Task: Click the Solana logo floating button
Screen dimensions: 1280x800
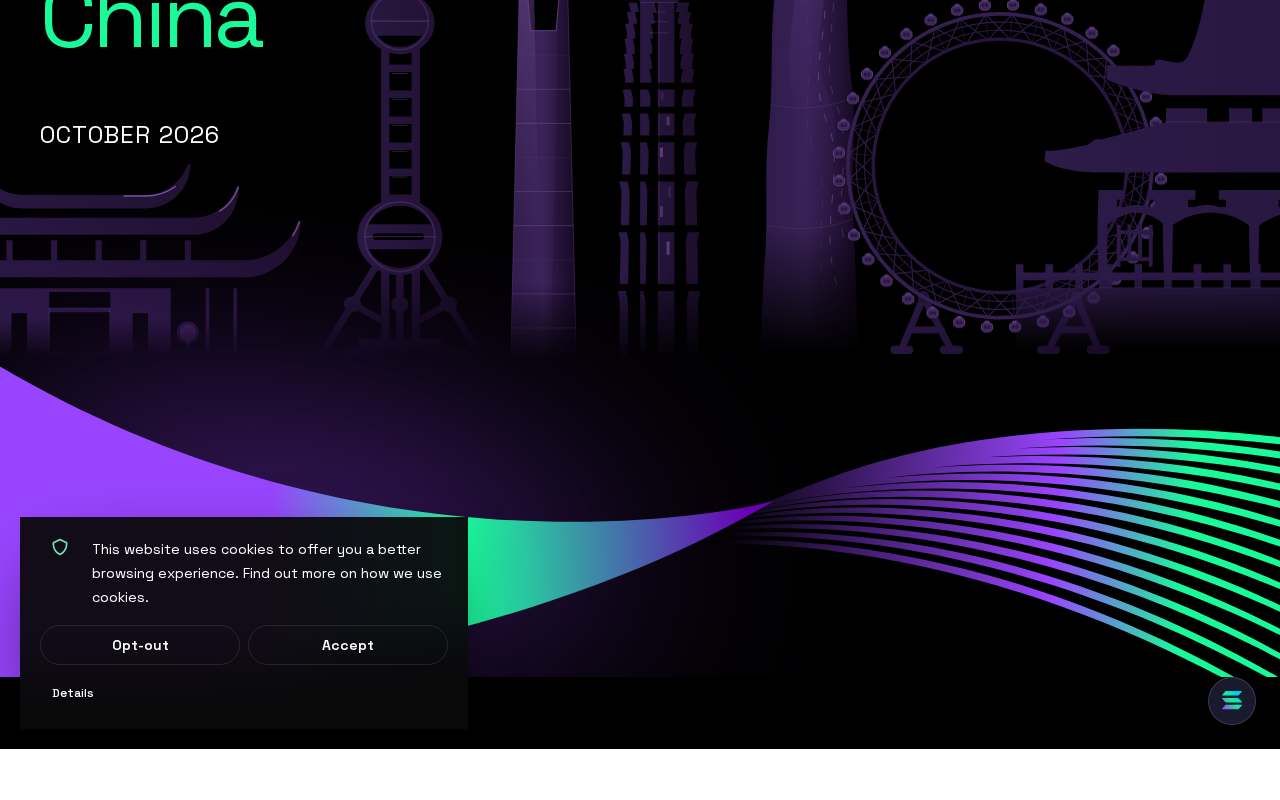Action: click(x=1232, y=701)
